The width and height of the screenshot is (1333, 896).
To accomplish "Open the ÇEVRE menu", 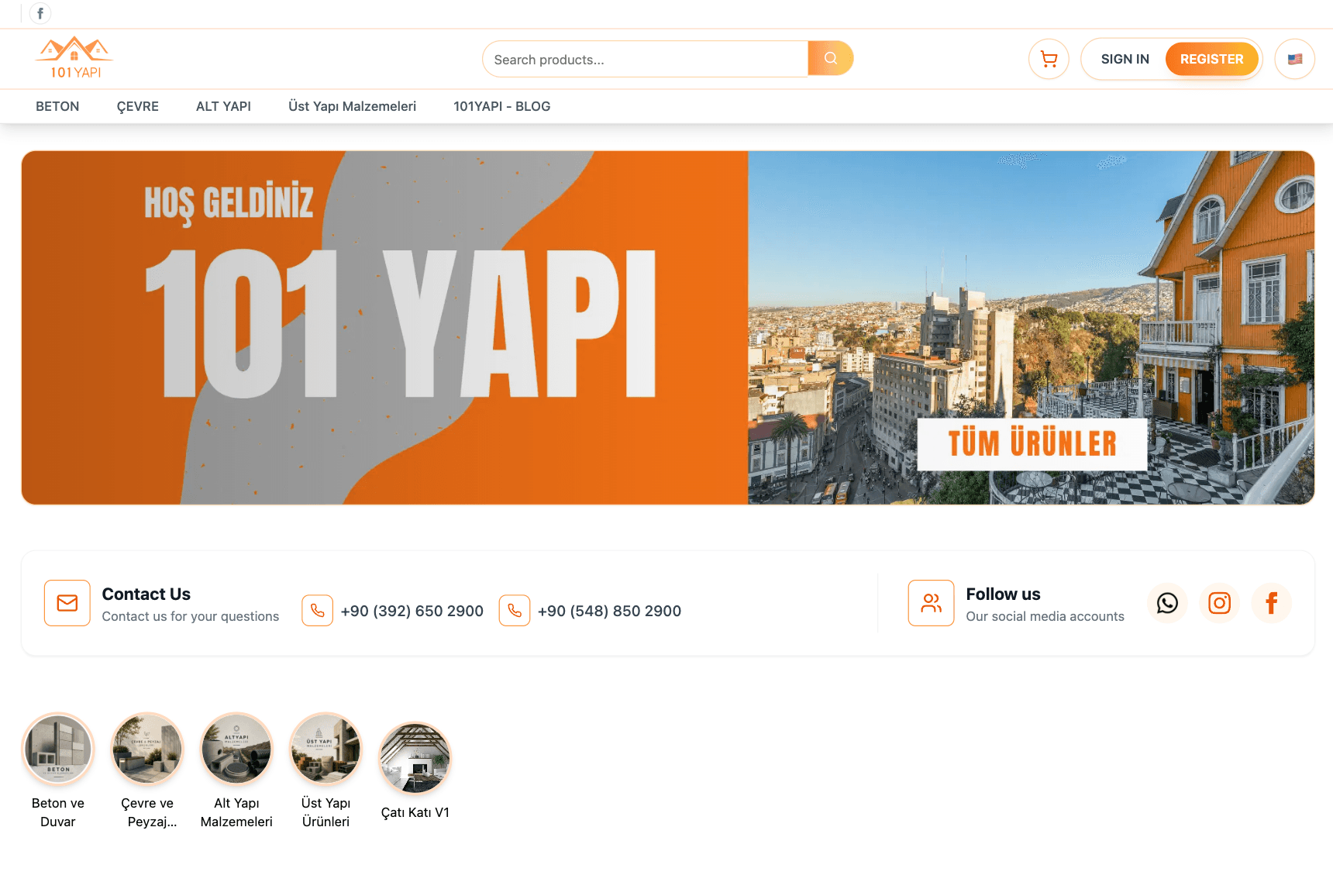I will pyautogui.click(x=138, y=106).
